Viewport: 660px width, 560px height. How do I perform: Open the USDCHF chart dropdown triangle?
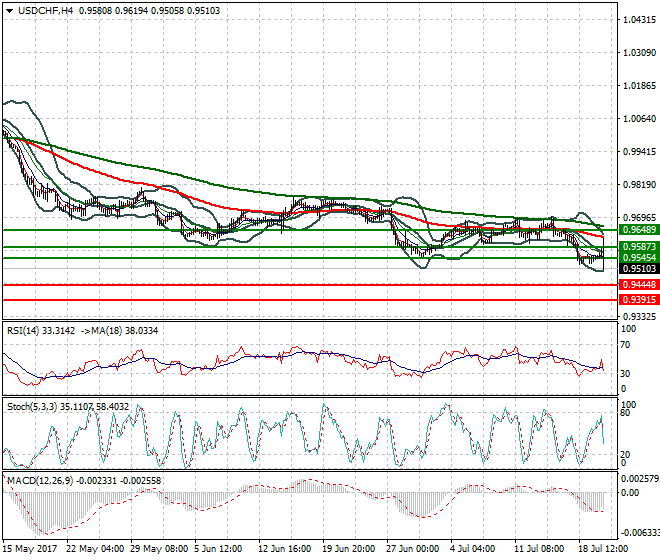click(x=9, y=11)
